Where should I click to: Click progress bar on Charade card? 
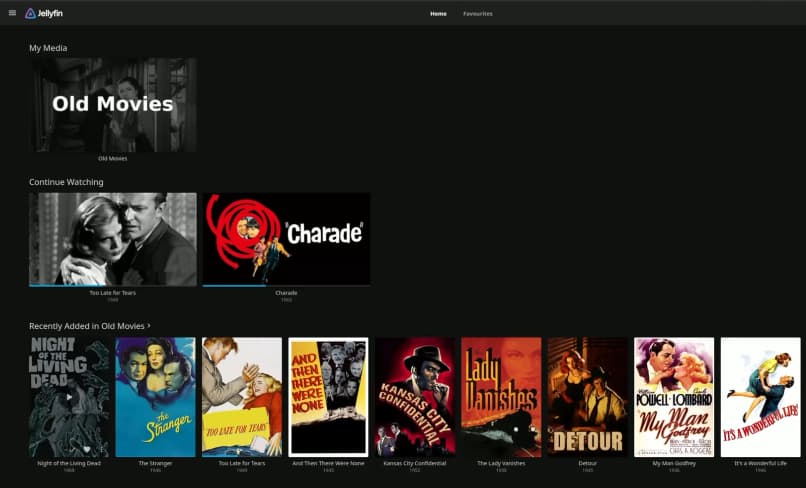click(286, 285)
